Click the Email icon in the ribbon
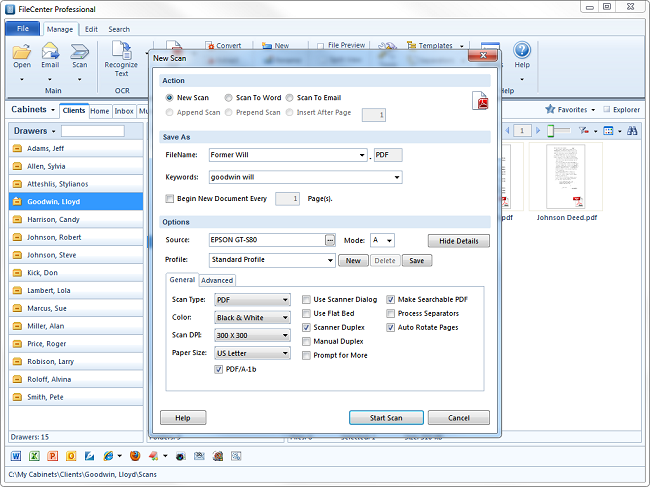650x487 pixels. [x=50, y=51]
